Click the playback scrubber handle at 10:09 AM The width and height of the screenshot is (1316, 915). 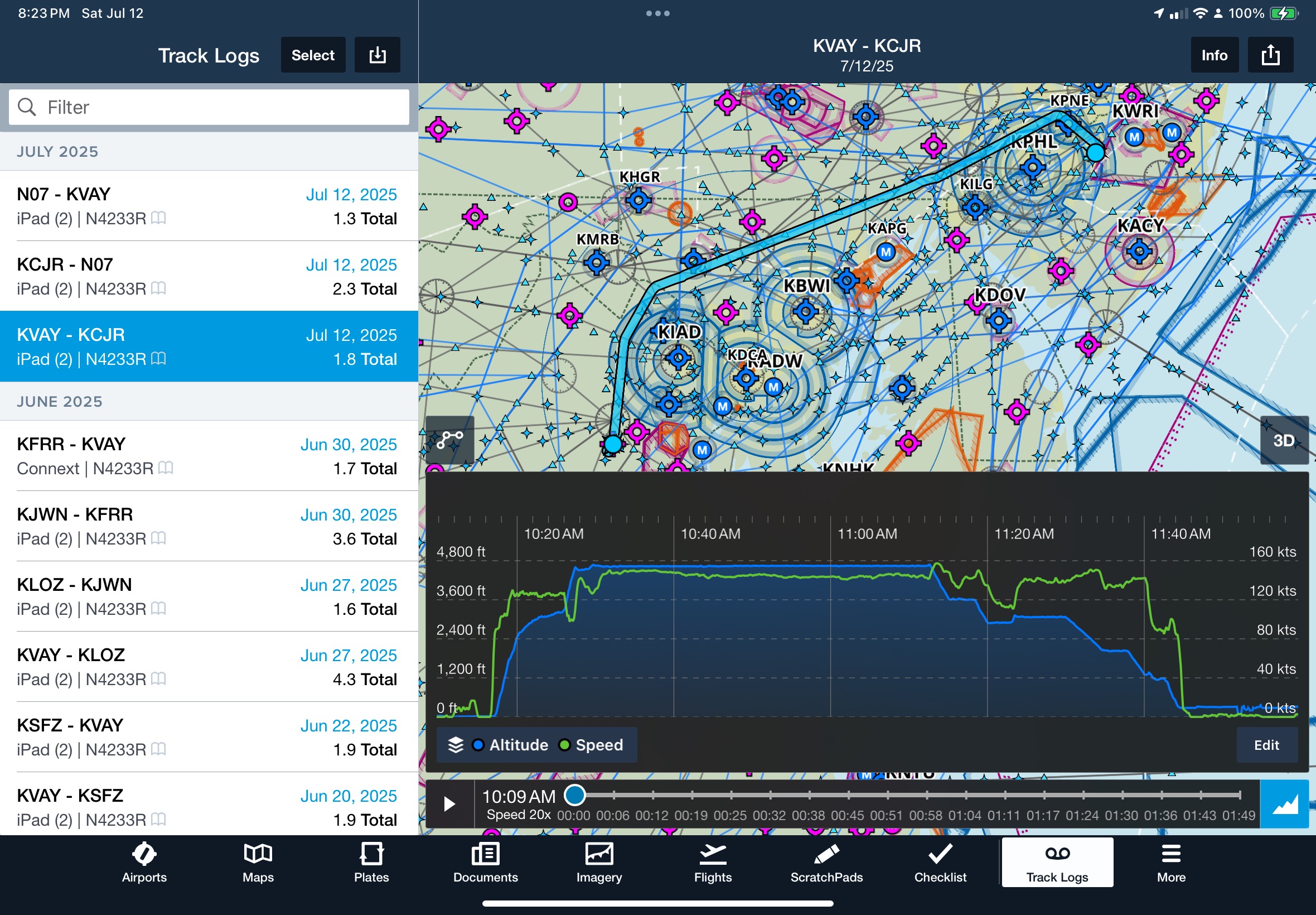tap(575, 795)
